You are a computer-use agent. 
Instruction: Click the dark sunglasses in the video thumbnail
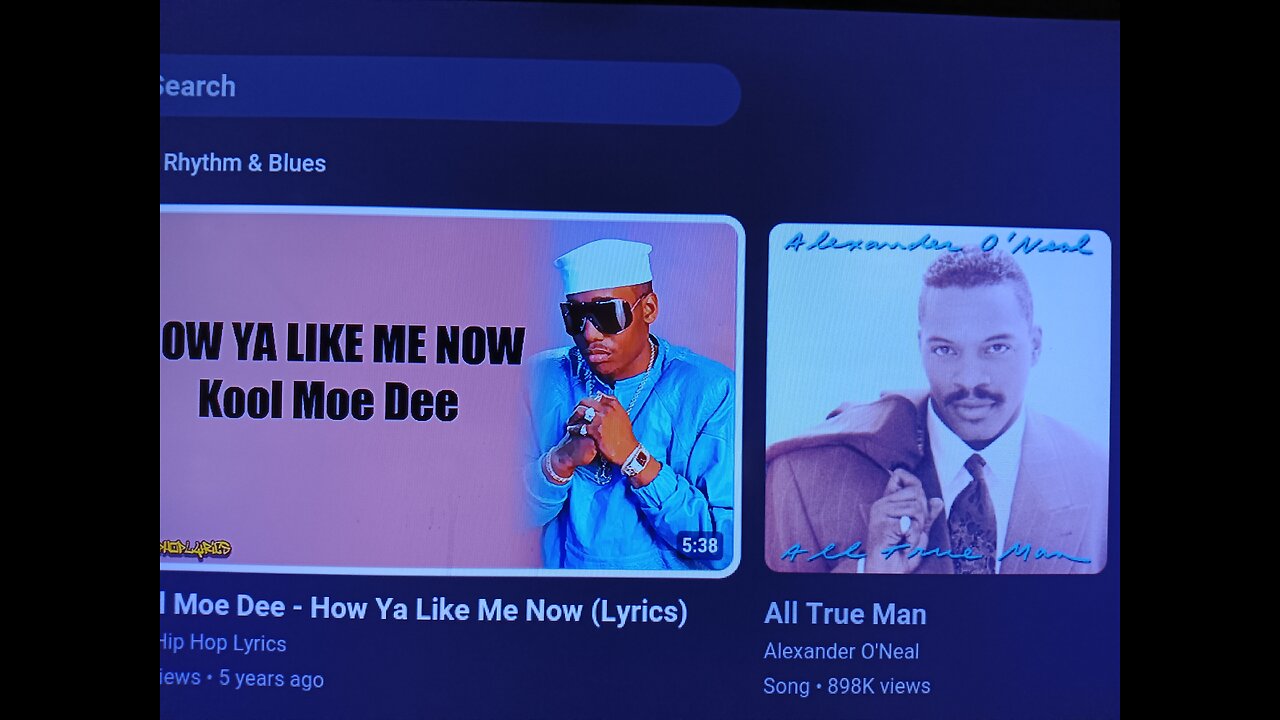tap(600, 314)
